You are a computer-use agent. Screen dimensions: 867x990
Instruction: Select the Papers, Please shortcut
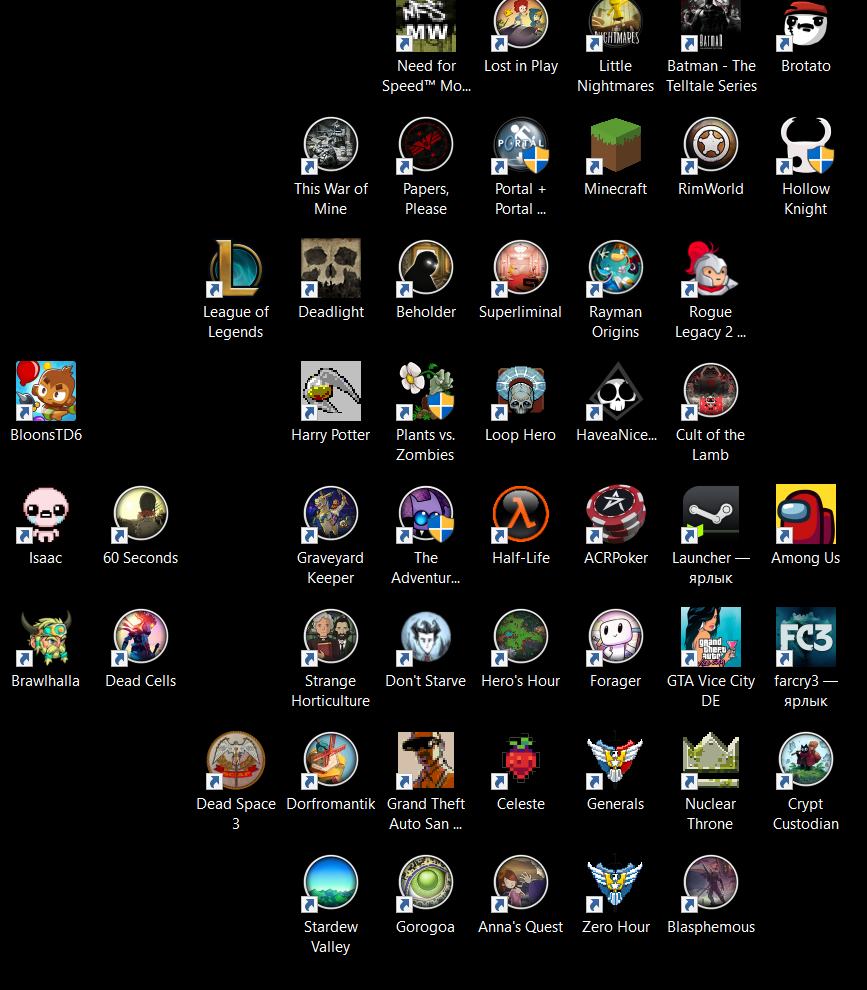point(426,145)
